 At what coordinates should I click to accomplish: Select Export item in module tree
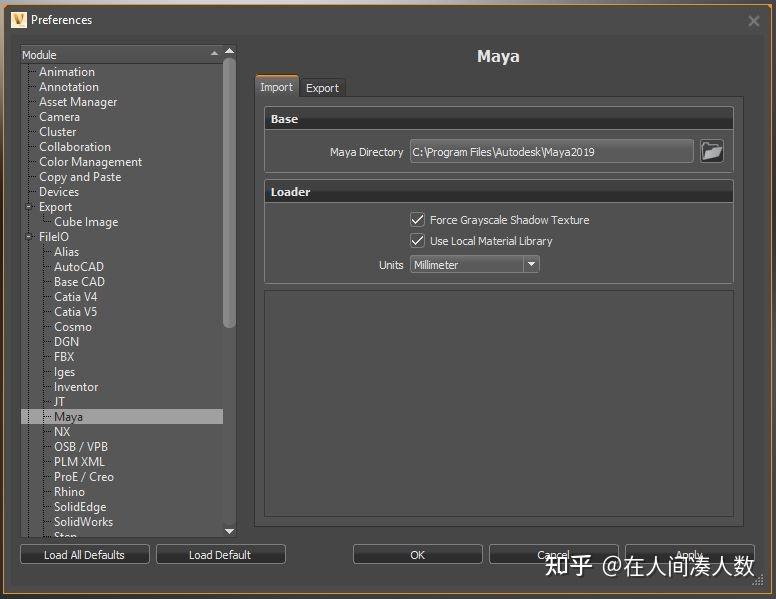click(55, 207)
